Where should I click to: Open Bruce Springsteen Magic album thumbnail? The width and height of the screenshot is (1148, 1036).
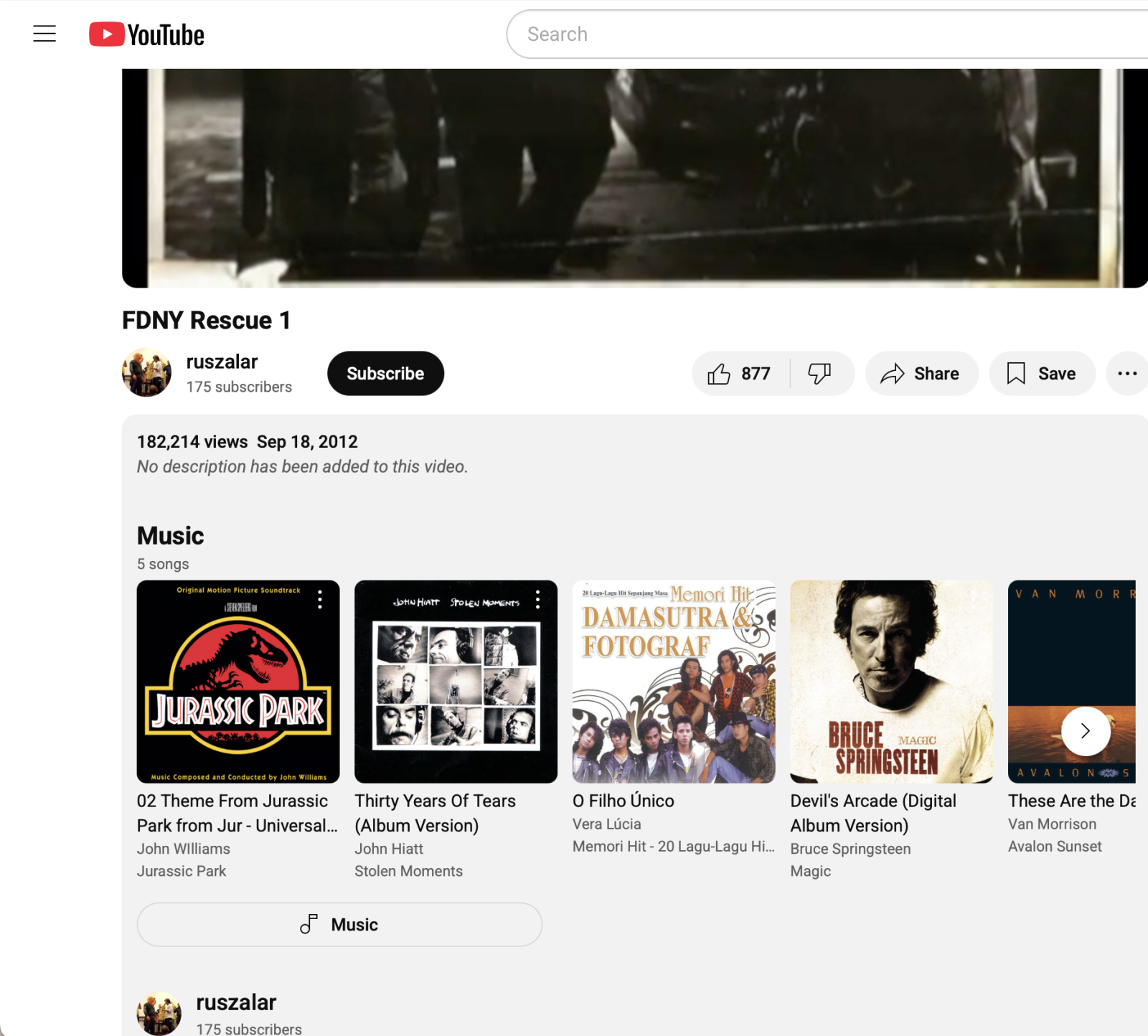[891, 682]
